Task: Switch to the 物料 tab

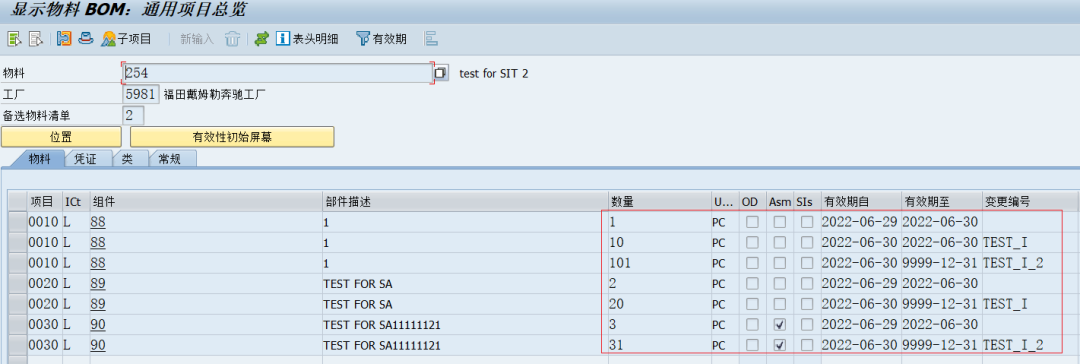Action: (x=39, y=159)
